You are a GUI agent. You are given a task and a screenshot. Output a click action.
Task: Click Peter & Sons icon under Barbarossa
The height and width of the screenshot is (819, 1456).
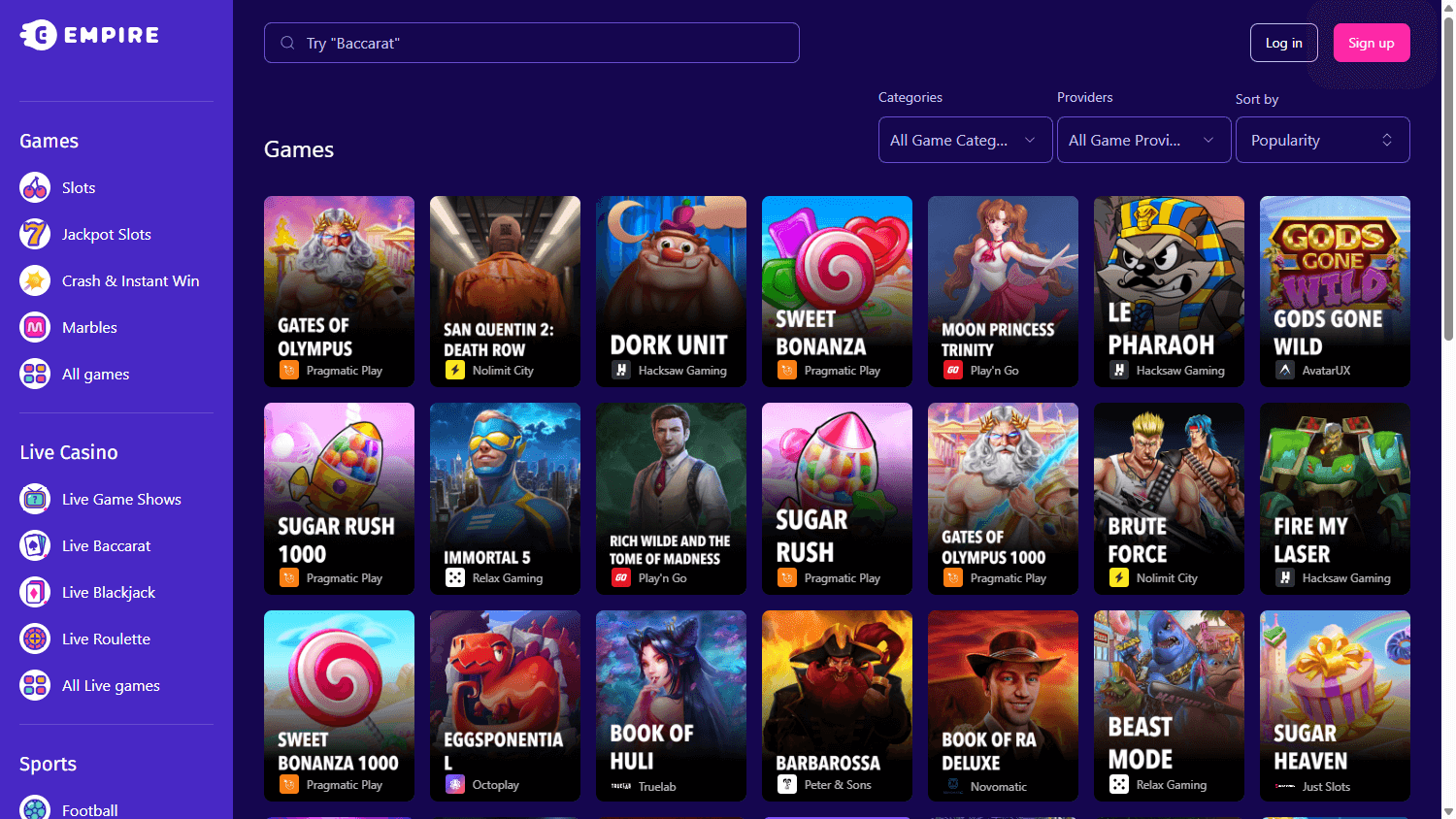pos(787,784)
